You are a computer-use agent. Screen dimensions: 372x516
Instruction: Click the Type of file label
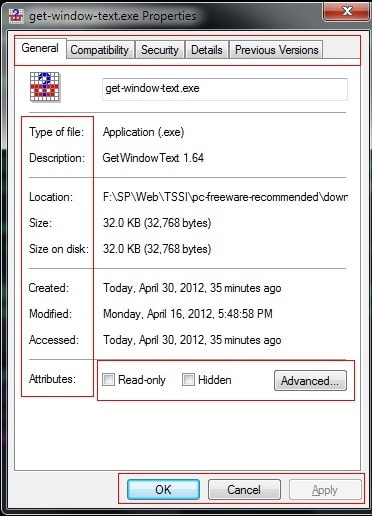56,132
